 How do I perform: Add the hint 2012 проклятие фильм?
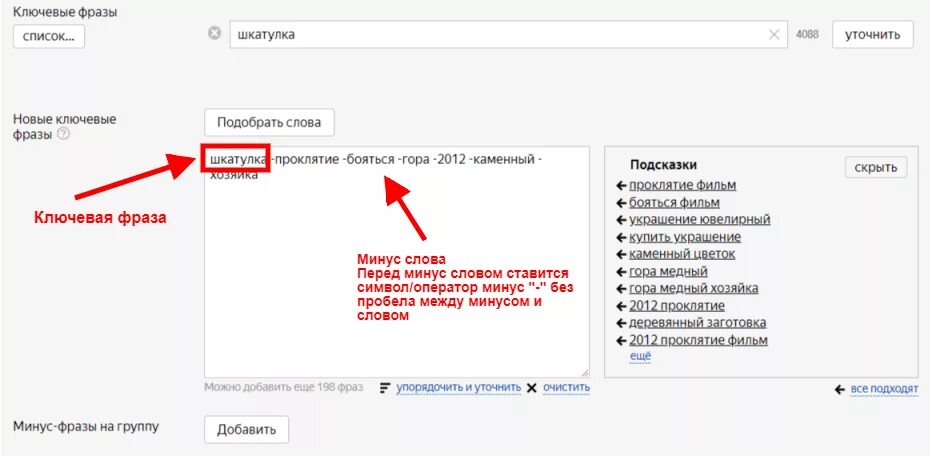[x=698, y=340]
